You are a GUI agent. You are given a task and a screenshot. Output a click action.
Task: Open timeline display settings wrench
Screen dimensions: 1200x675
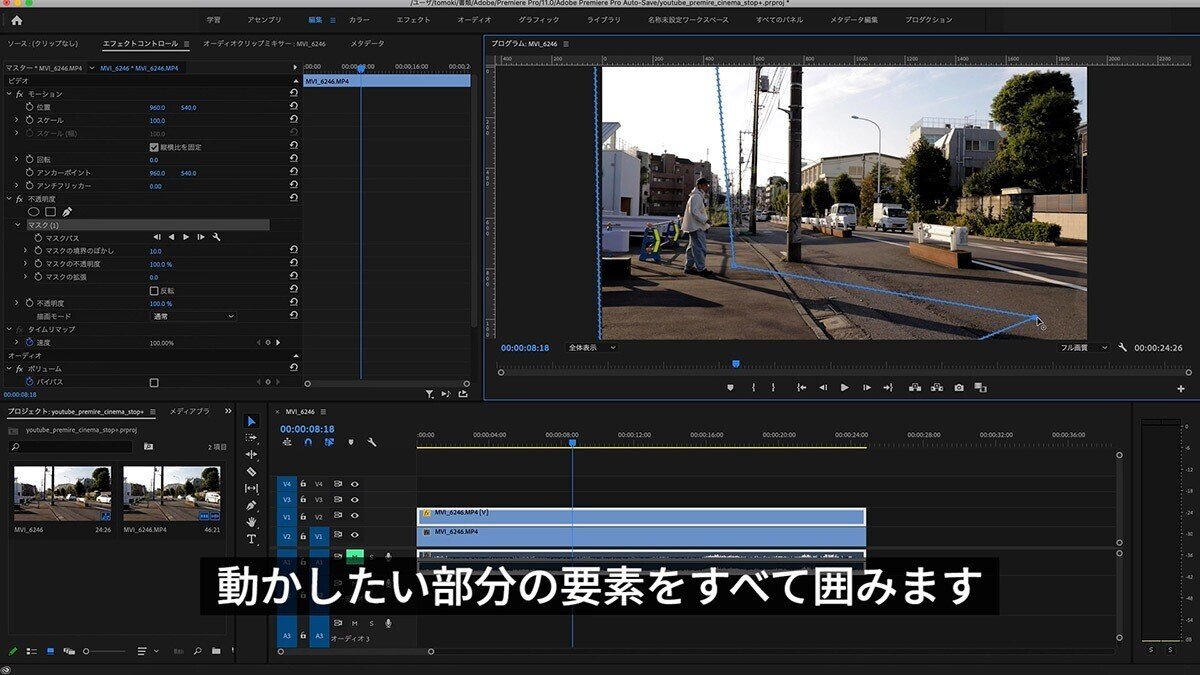tap(371, 442)
